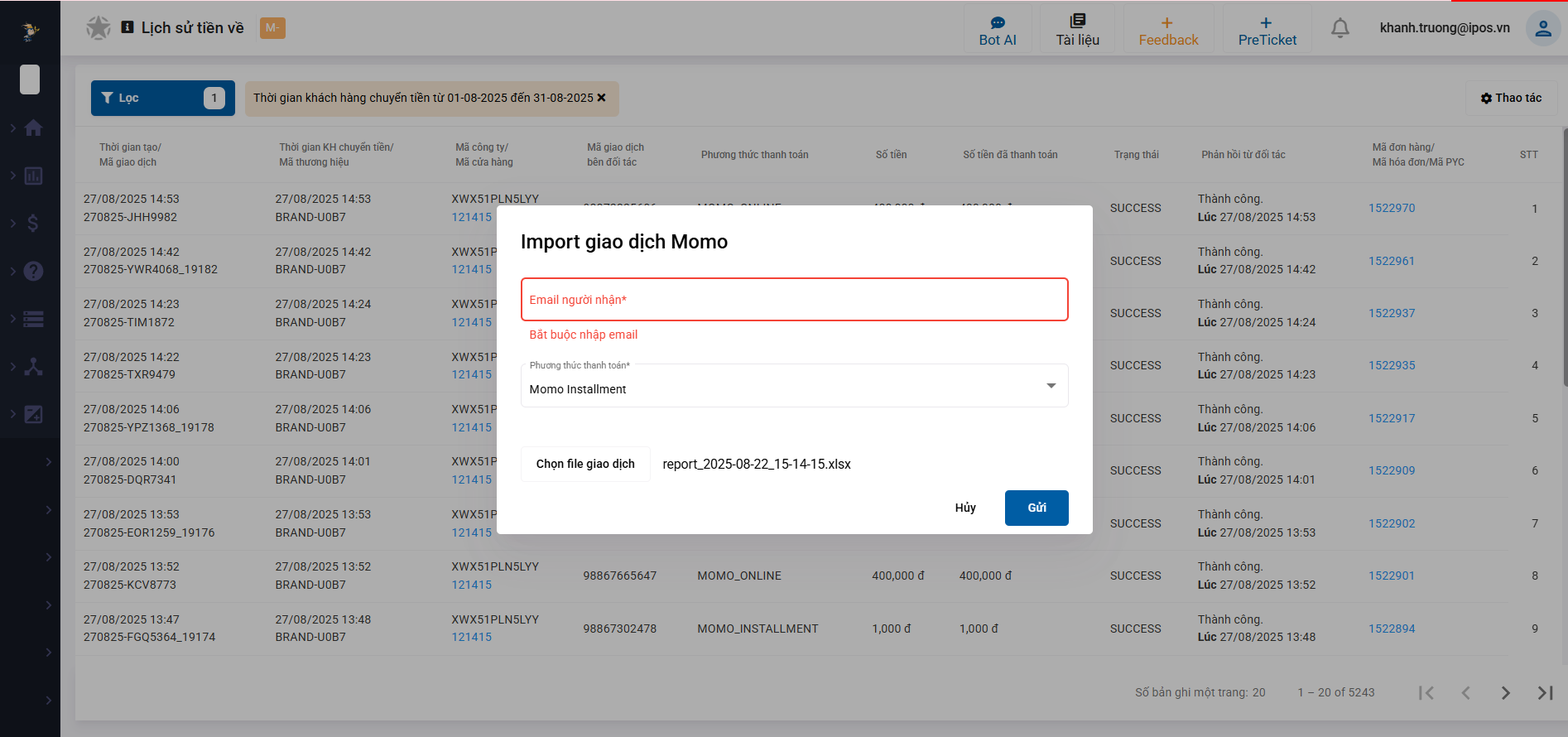This screenshot has height=737, width=1568.
Task: Open store link 121415 in row 270825-FGQ5364_19174
Action: (472, 637)
